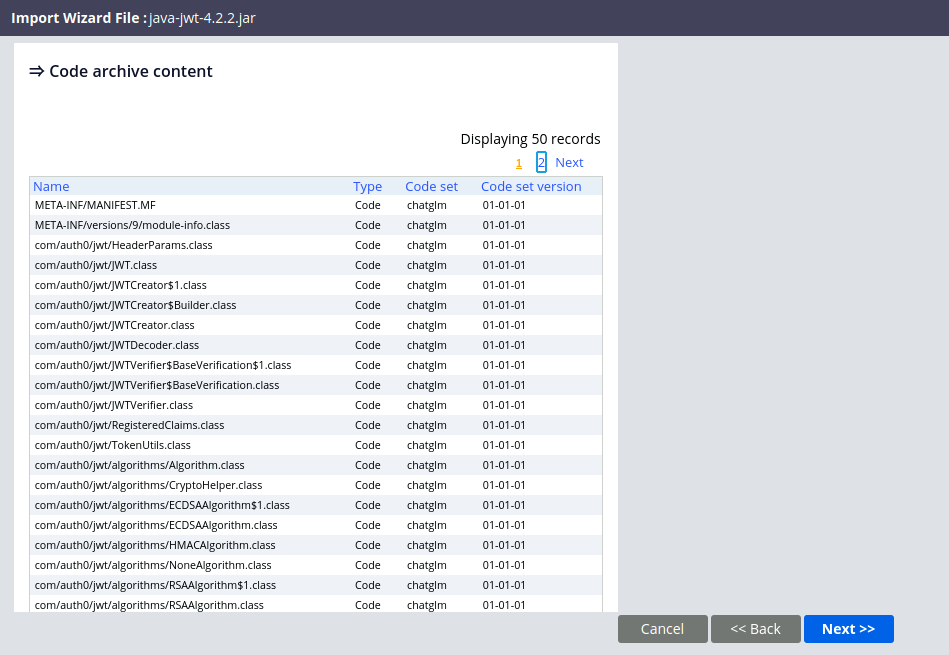
Task: Click the << Back button
Action: tap(755, 629)
